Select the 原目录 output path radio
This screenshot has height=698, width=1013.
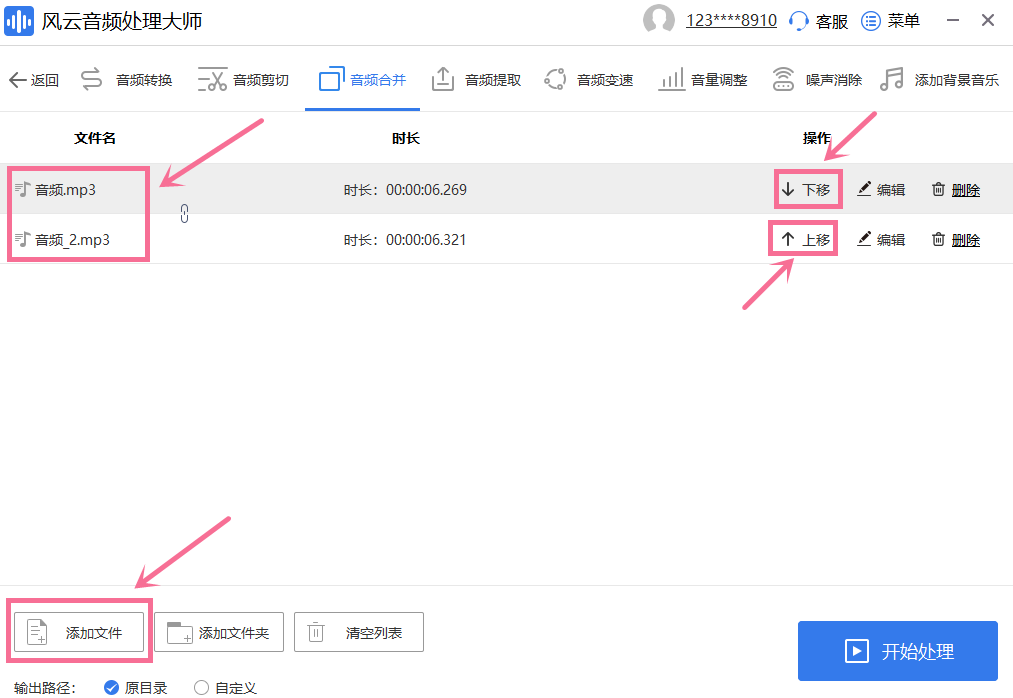112,688
